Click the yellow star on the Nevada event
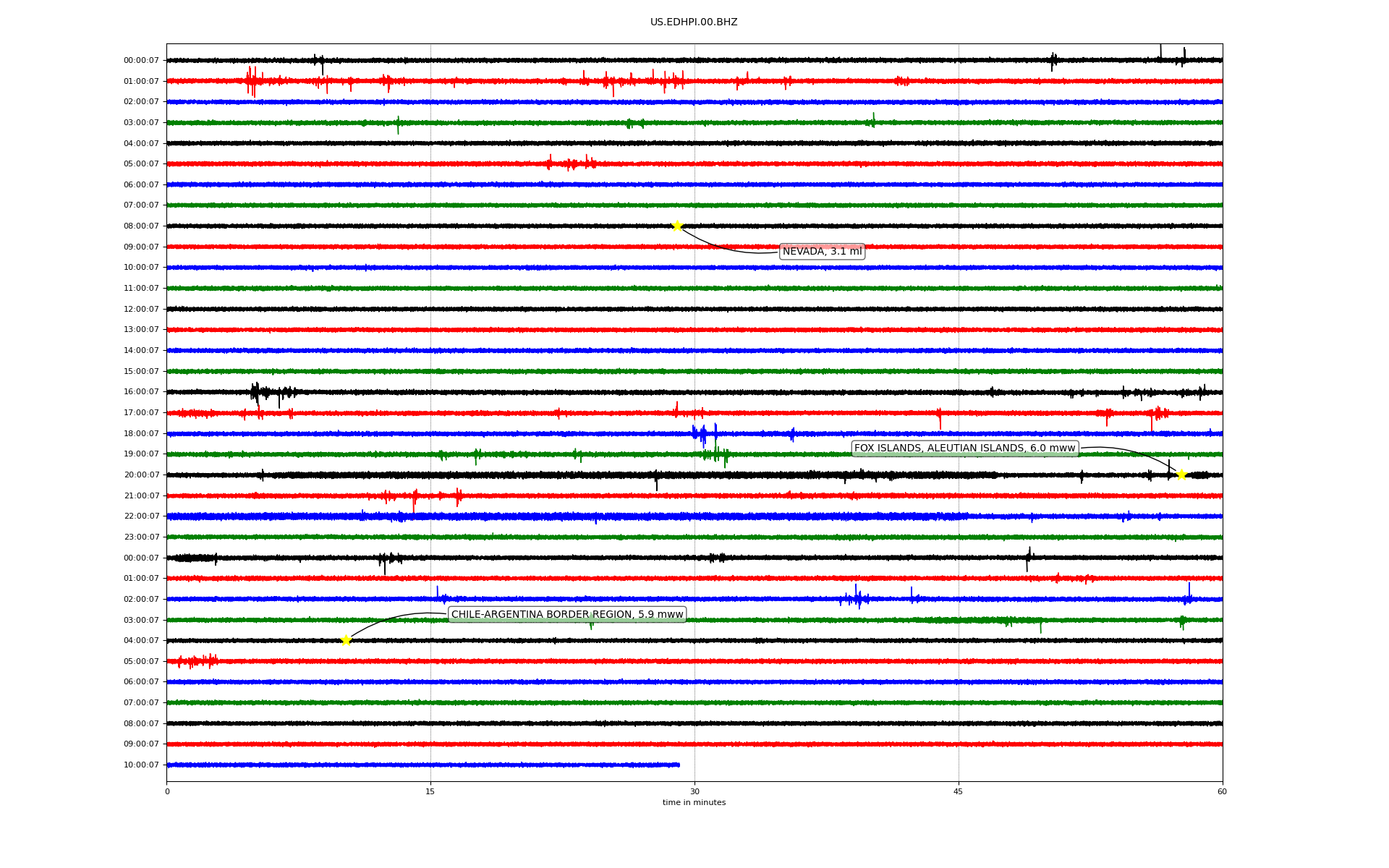The height and width of the screenshot is (868, 1389). 677,226
